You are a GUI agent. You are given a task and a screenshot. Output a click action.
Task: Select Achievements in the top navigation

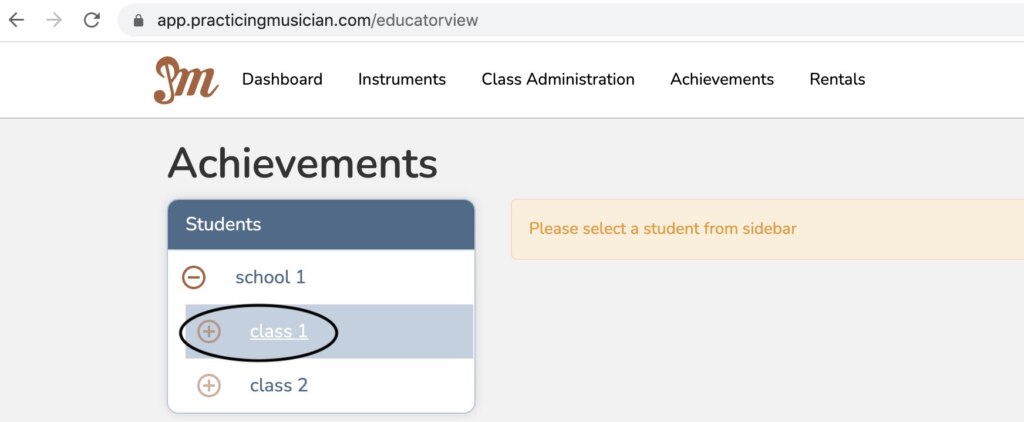click(x=722, y=79)
